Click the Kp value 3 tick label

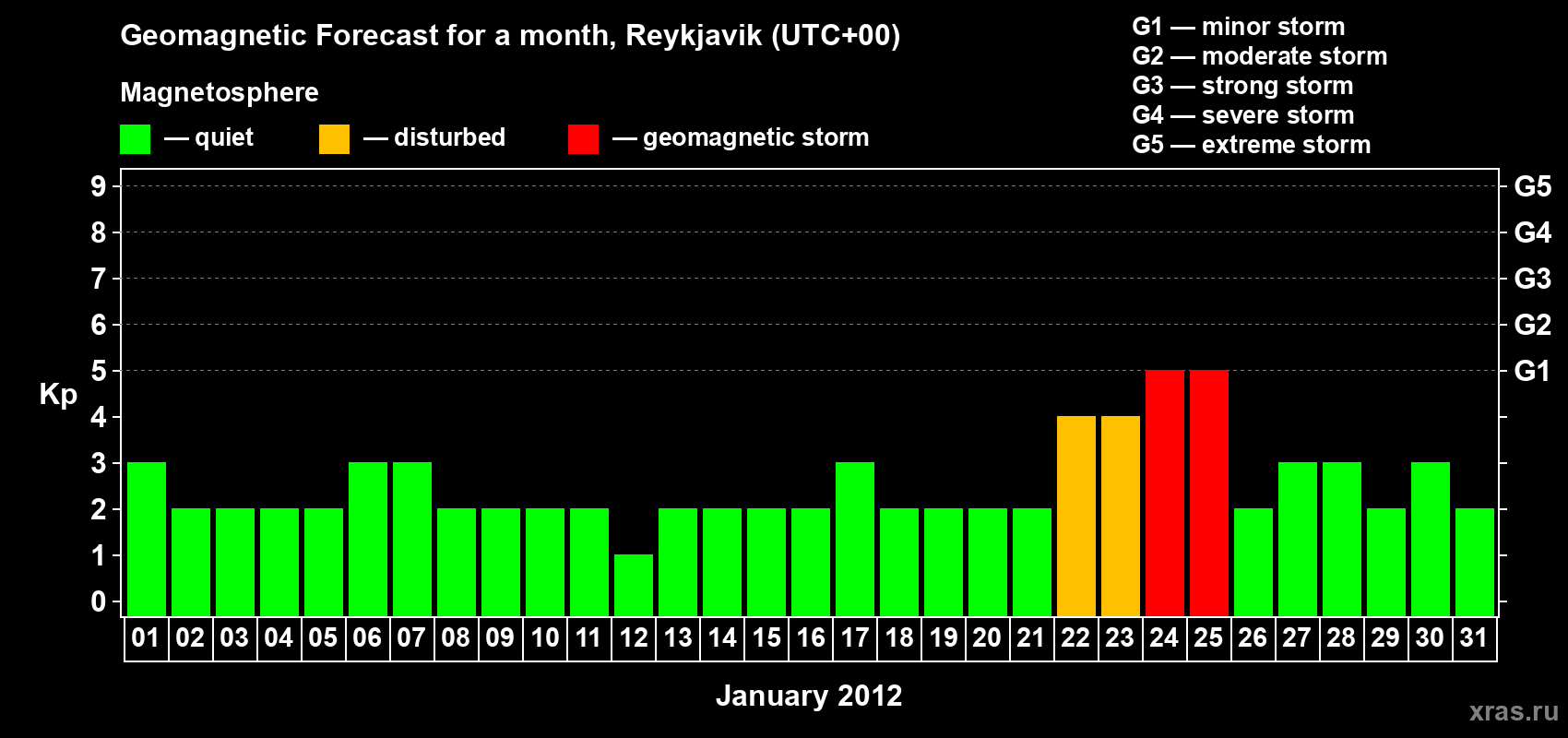(99, 463)
